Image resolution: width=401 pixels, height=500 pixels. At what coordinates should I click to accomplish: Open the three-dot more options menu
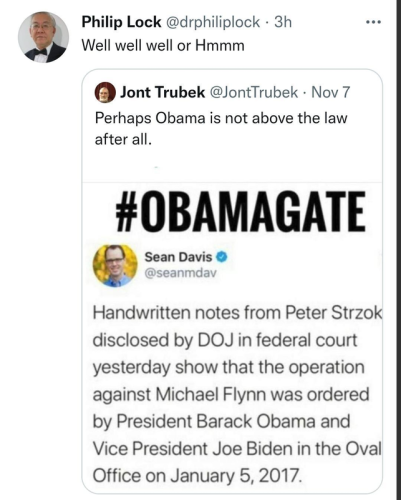click(x=373, y=22)
